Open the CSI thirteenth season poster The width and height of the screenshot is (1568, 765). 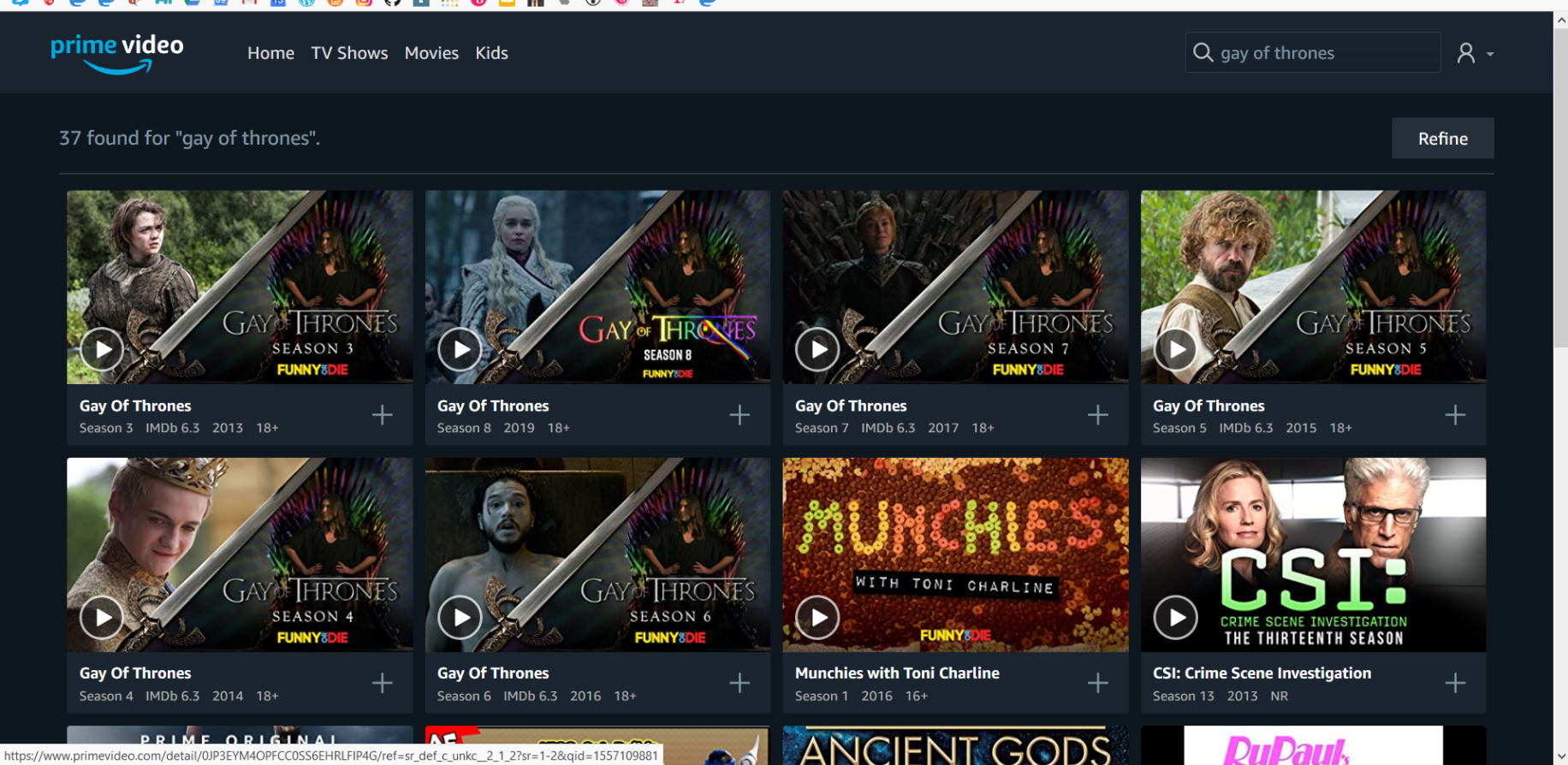point(1313,554)
